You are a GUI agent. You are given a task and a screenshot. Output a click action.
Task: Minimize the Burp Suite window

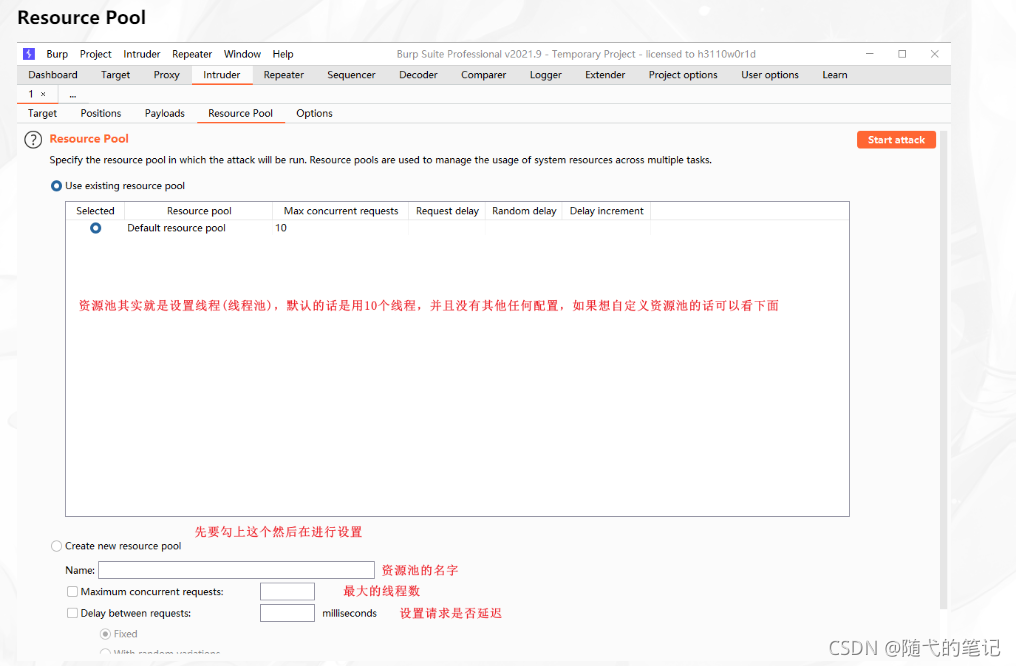click(x=870, y=54)
